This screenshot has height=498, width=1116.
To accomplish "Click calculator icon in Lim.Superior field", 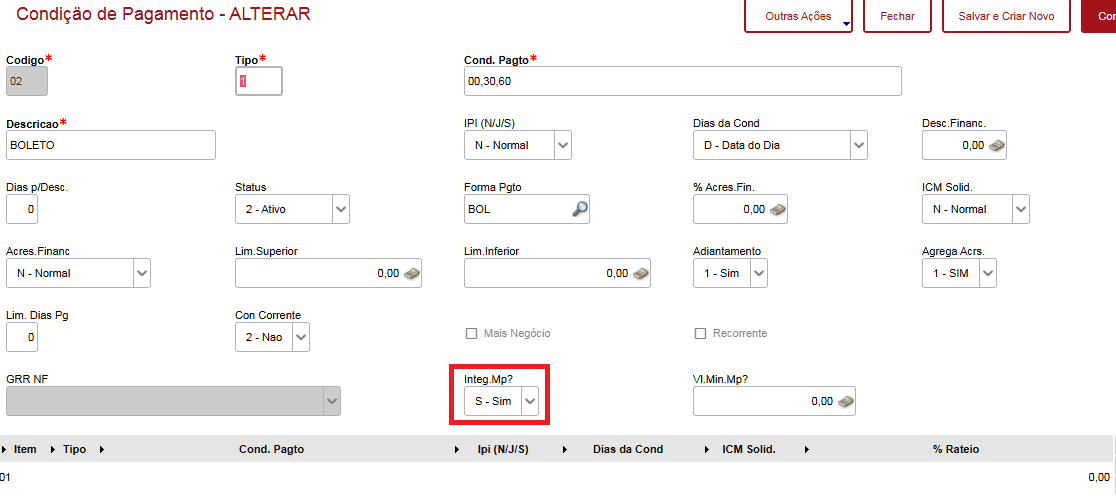I will point(411,273).
